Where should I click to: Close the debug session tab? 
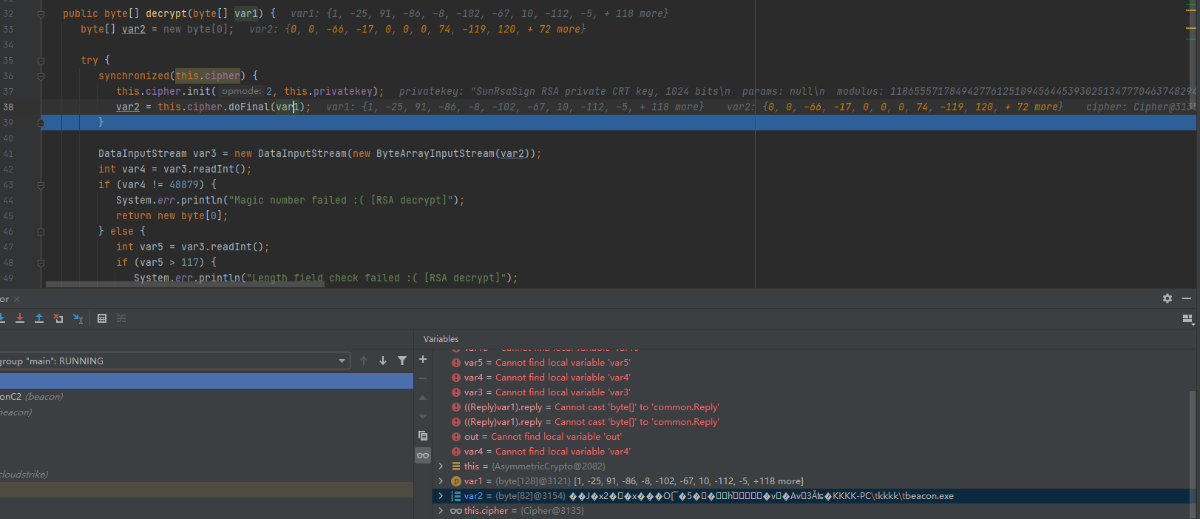pos(18,299)
